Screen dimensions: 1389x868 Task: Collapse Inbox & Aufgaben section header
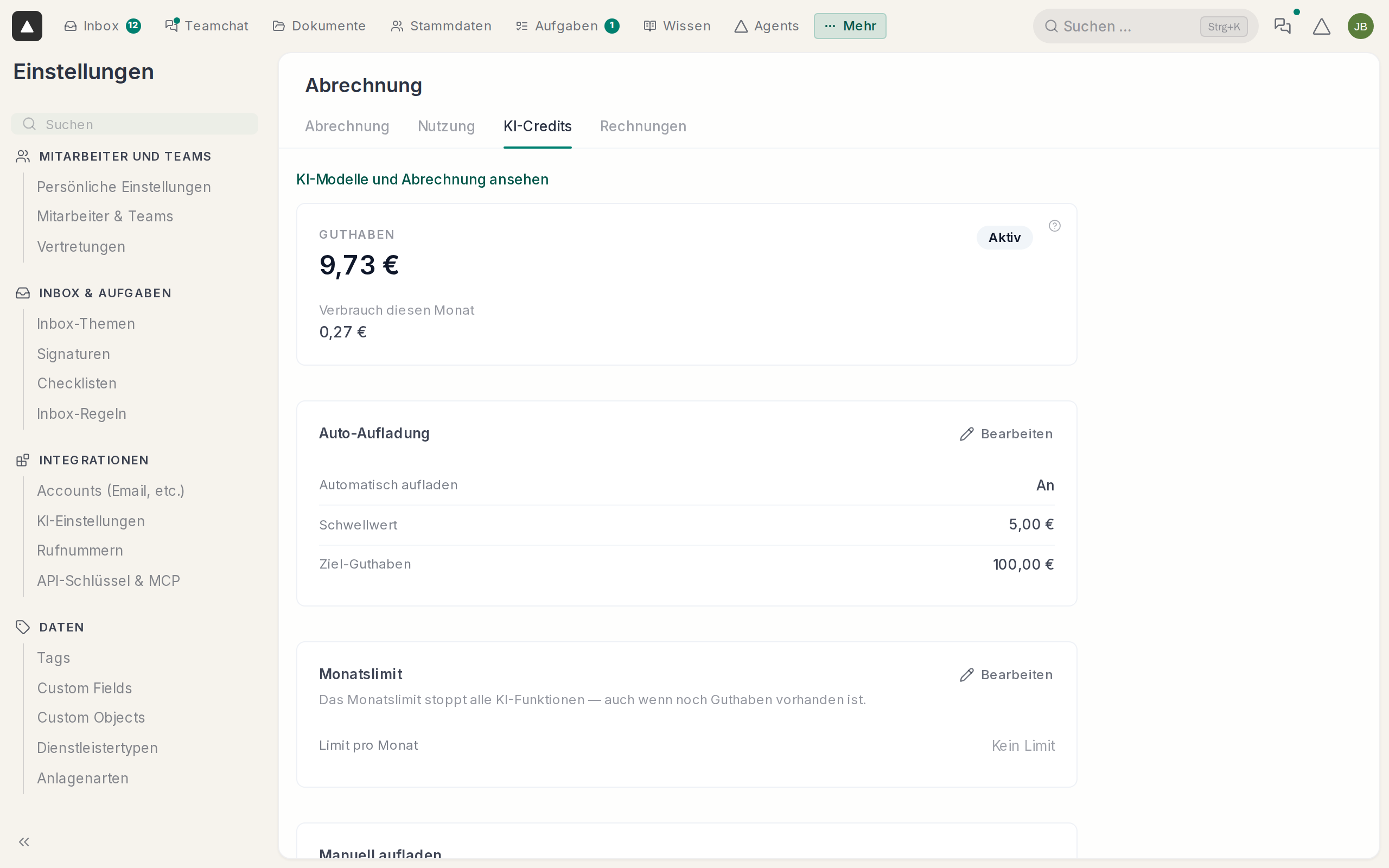93,293
